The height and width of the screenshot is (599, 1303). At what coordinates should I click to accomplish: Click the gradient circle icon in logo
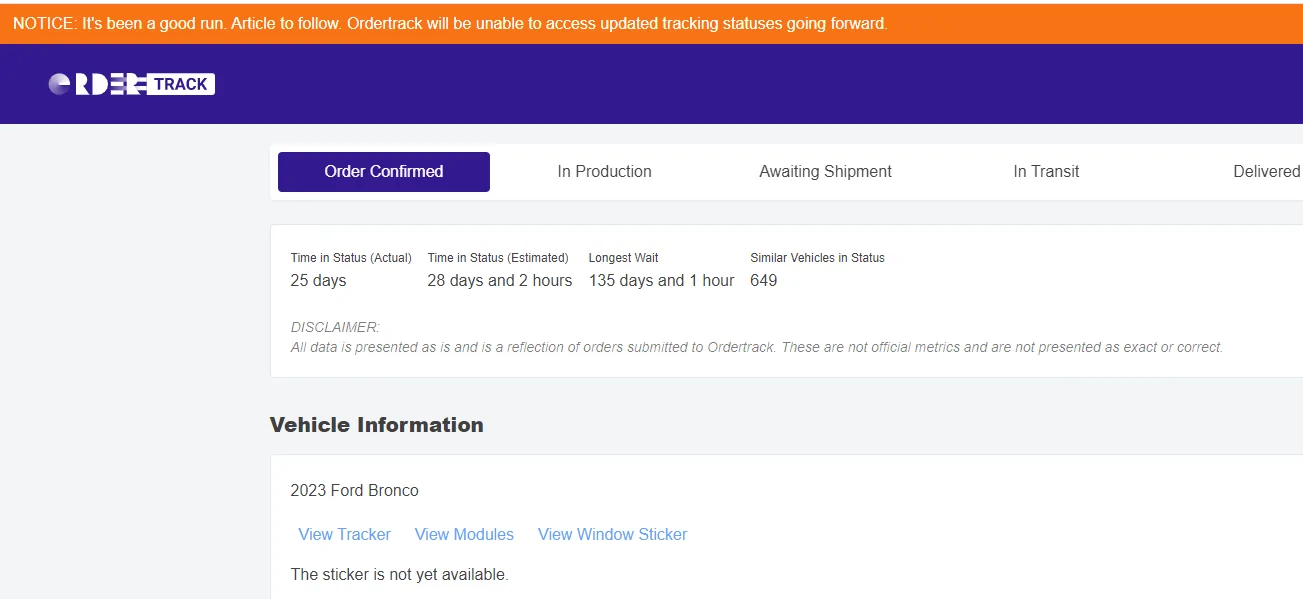pyautogui.click(x=59, y=85)
